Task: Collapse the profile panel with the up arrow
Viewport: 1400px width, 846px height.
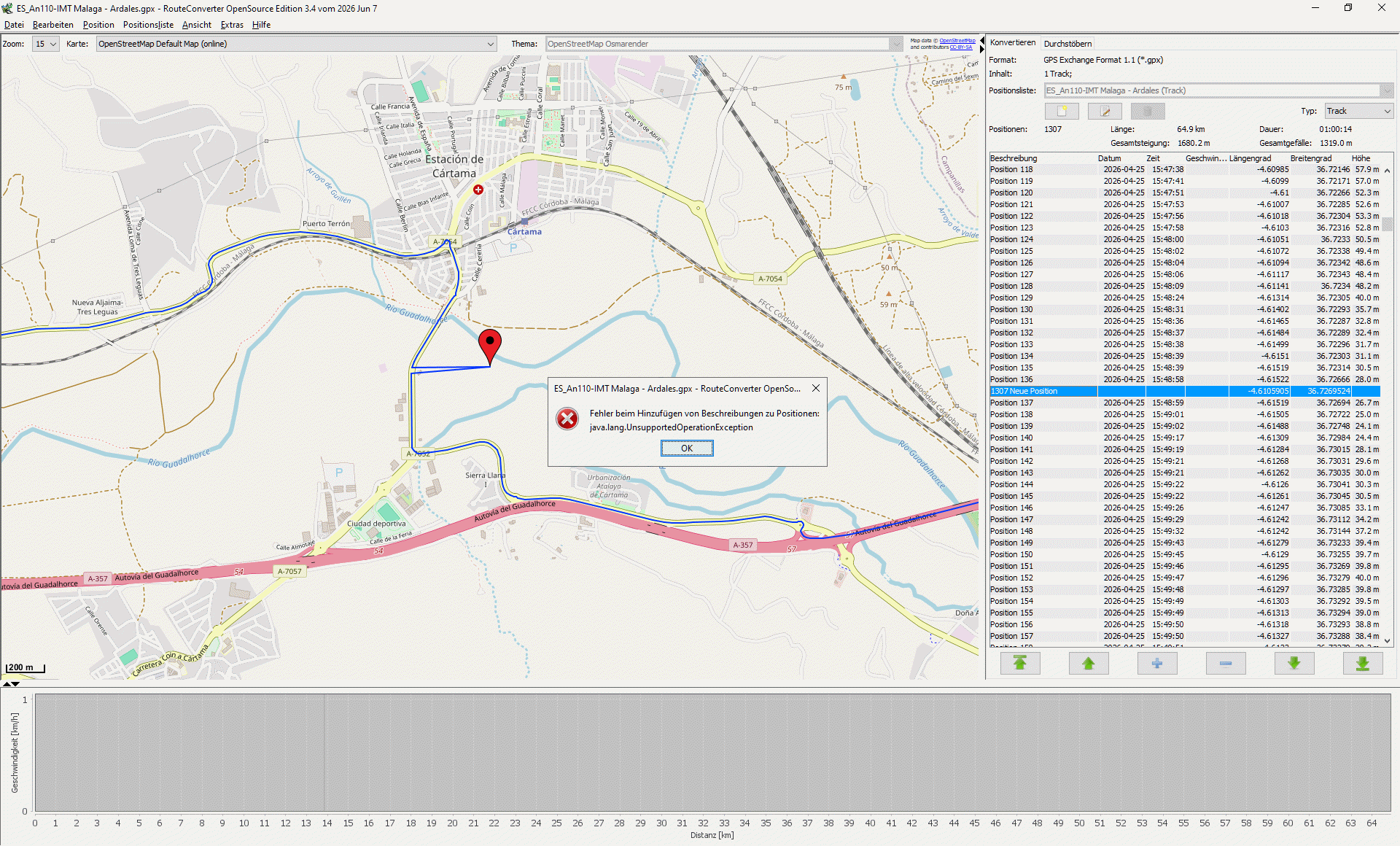Action: tap(7, 684)
